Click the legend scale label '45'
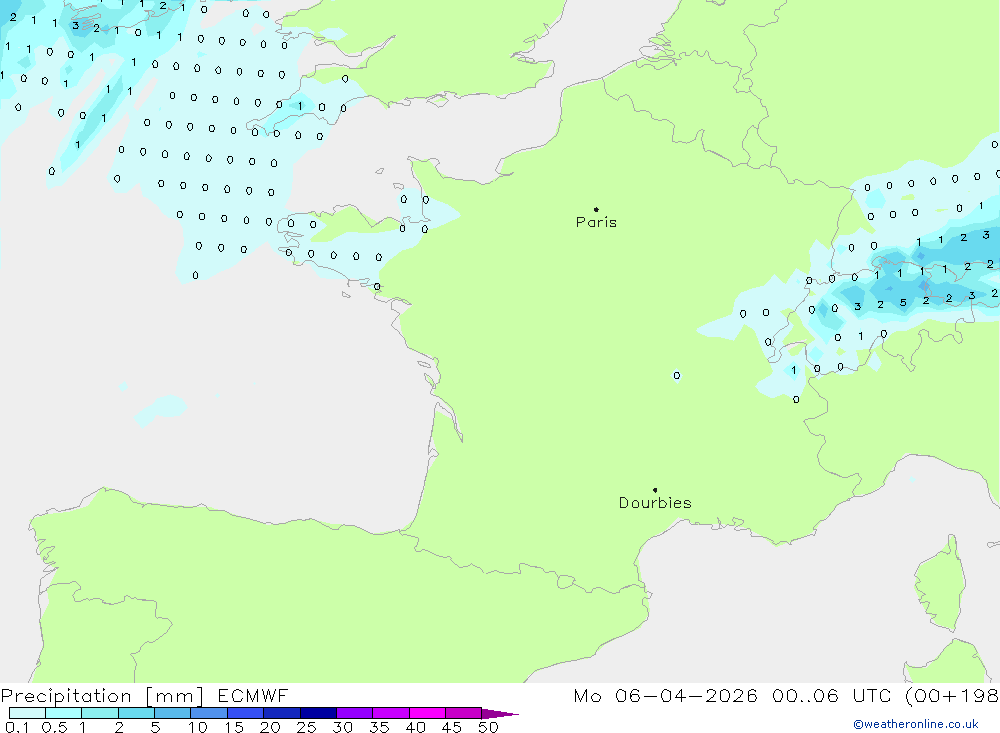This screenshot has height=733, width=1000. coord(452,727)
